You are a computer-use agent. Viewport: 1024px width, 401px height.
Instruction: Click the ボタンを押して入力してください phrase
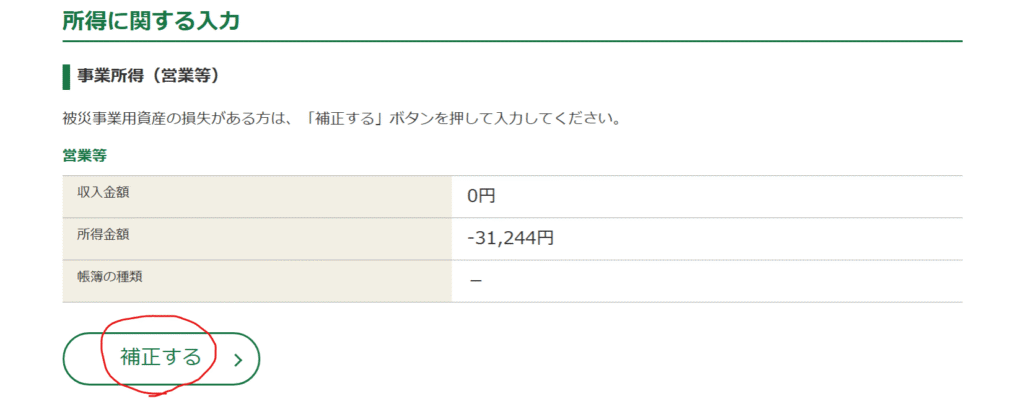pyautogui.click(x=510, y=119)
